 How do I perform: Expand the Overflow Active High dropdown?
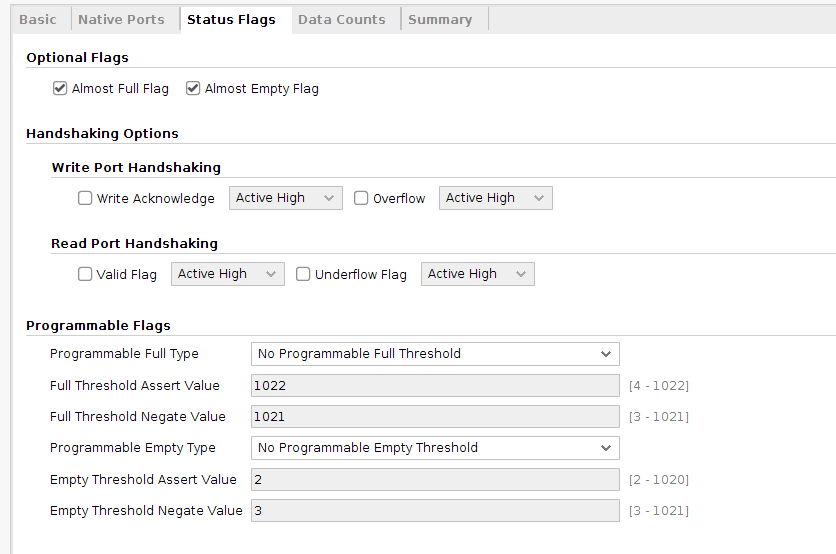click(495, 198)
